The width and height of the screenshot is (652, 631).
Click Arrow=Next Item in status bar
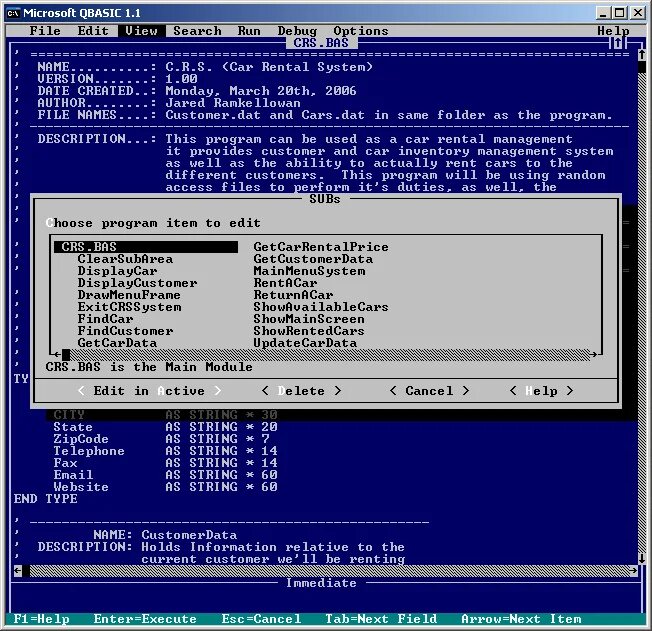tap(521, 619)
